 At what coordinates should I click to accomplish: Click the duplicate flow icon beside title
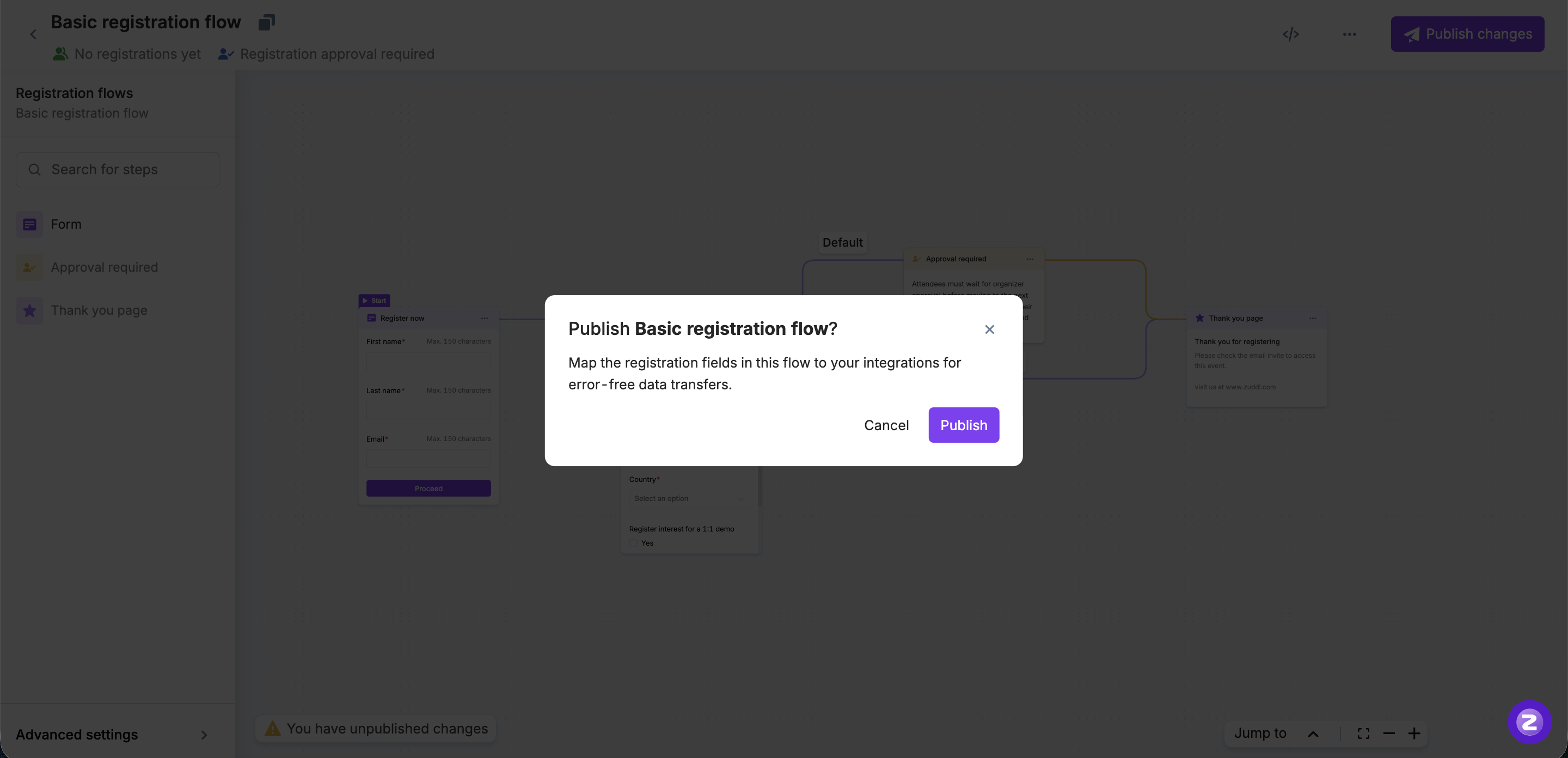pos(267,22)
